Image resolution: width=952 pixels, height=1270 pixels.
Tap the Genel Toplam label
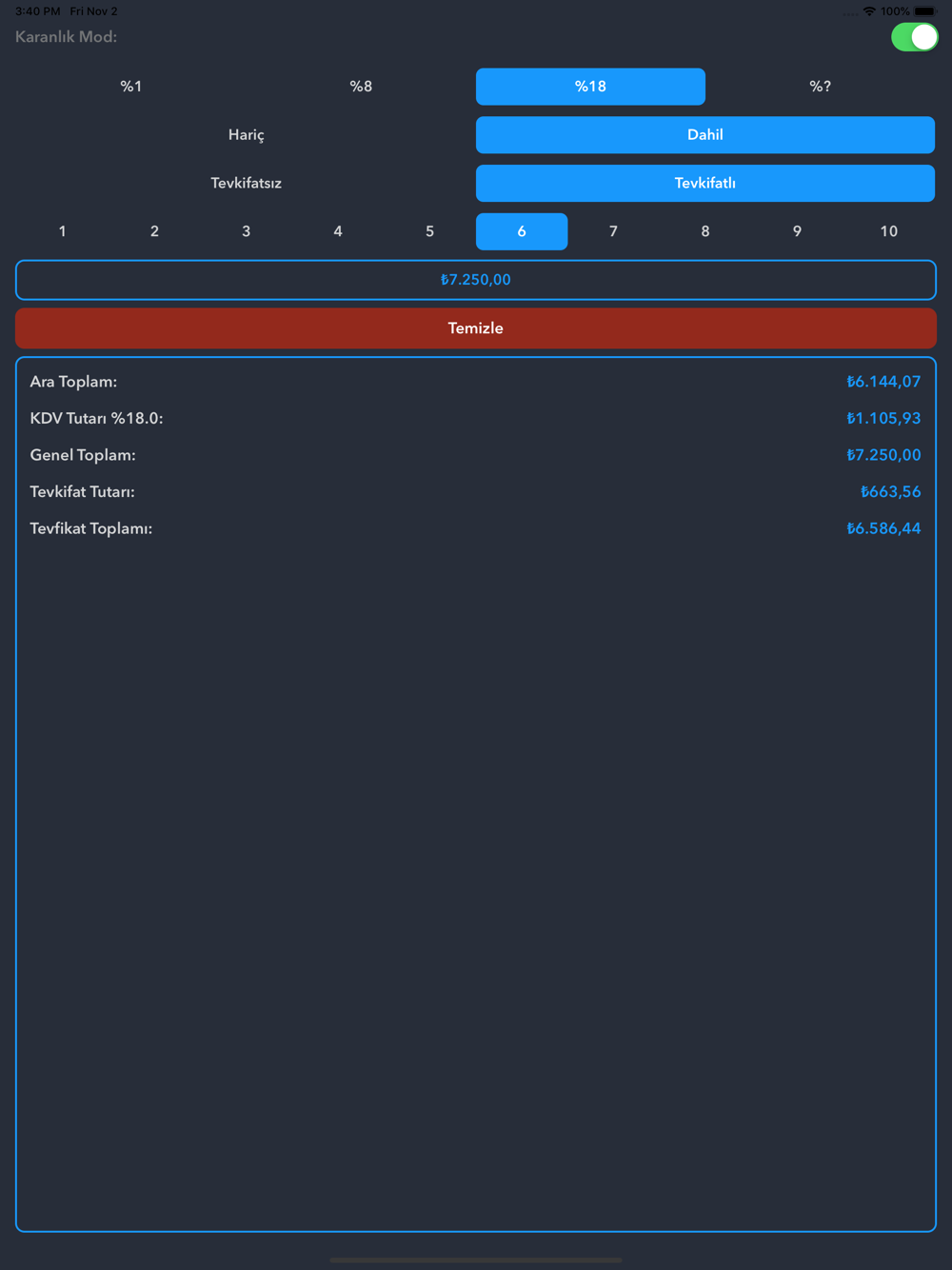(83, 455)
